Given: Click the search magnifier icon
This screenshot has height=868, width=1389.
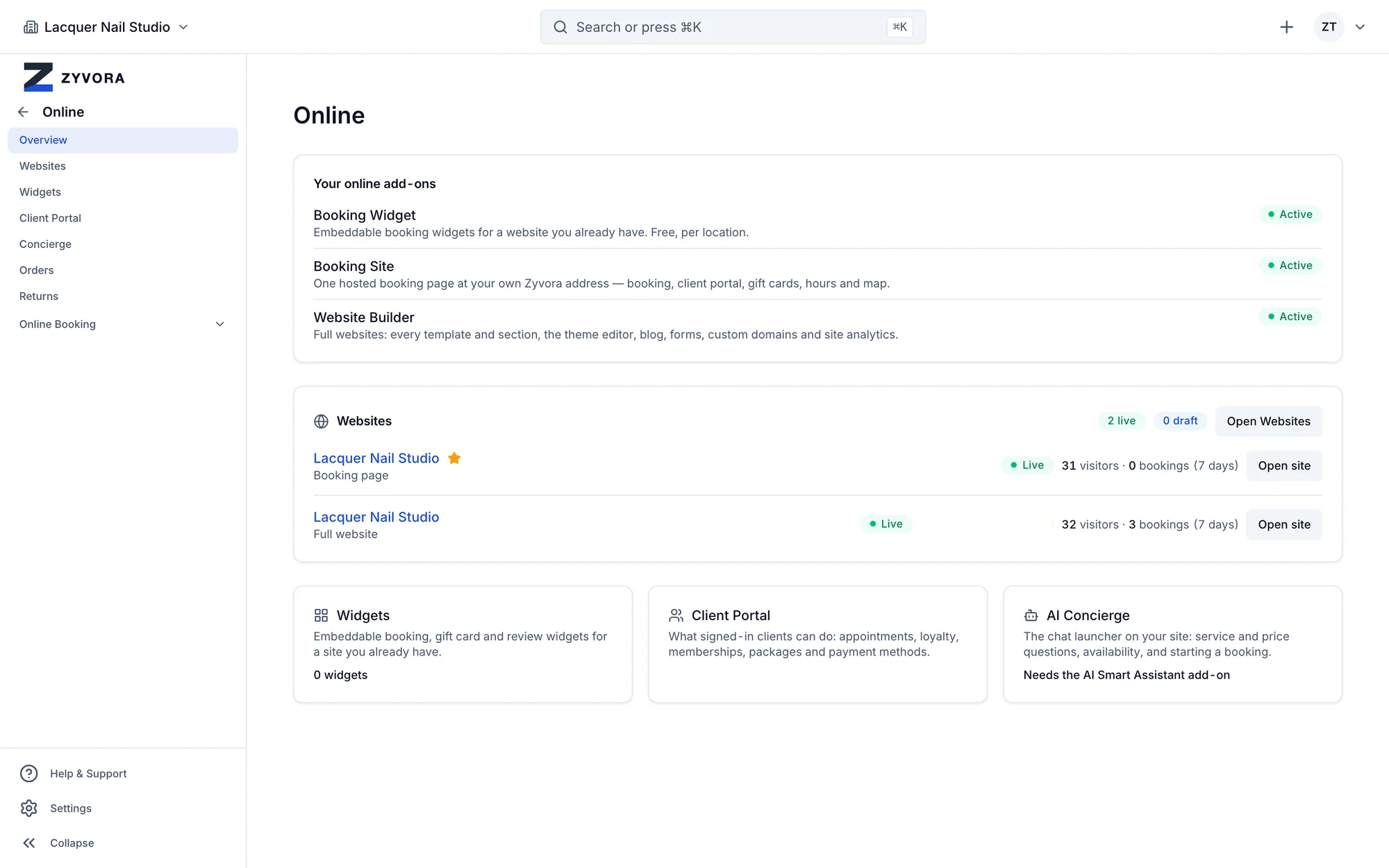Looking at the screenshot, I should (x=560, y=27).
